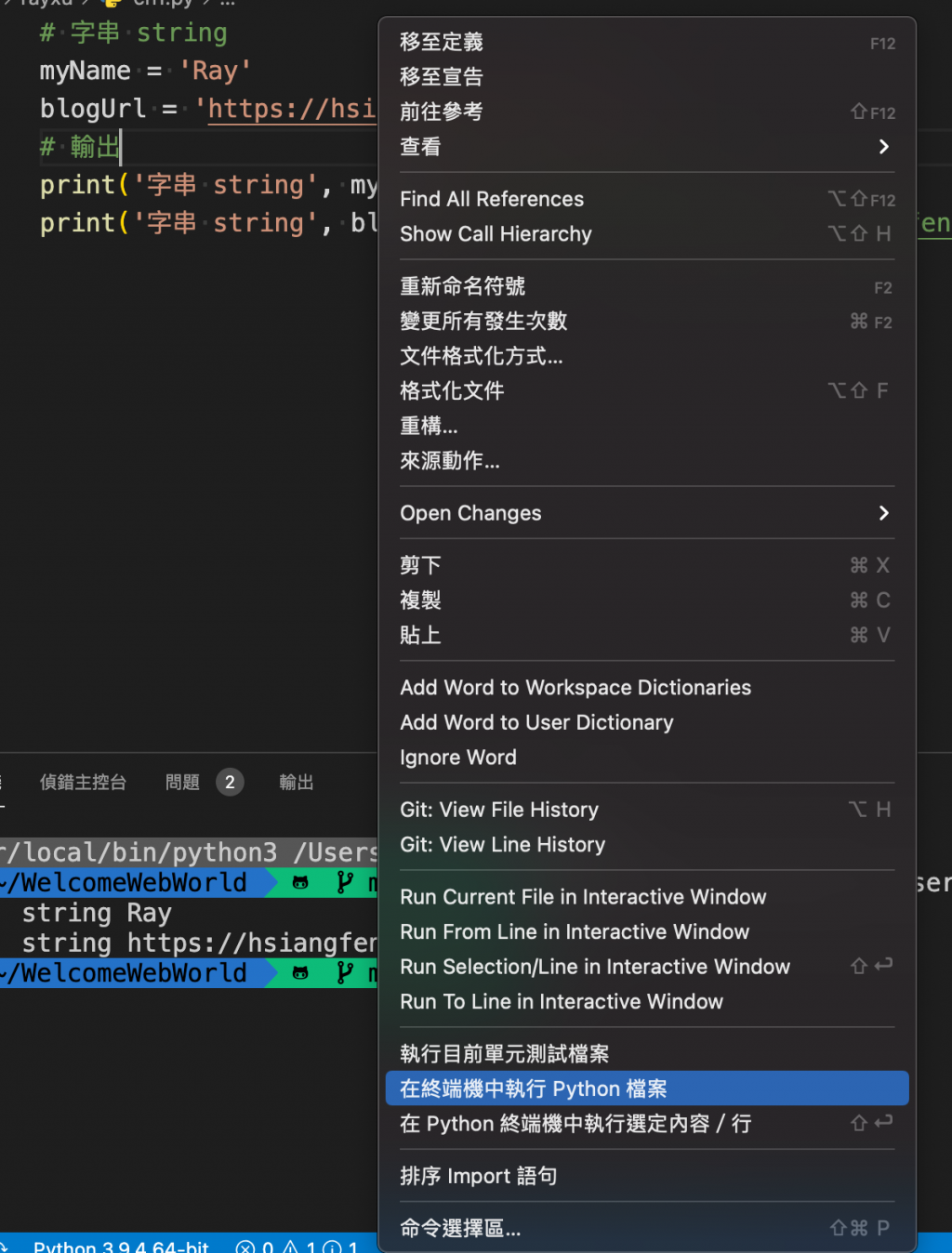Click Python 3.9.4 64-bit interpreter in status bar

pyautogui.click(x=121, y=1246)
